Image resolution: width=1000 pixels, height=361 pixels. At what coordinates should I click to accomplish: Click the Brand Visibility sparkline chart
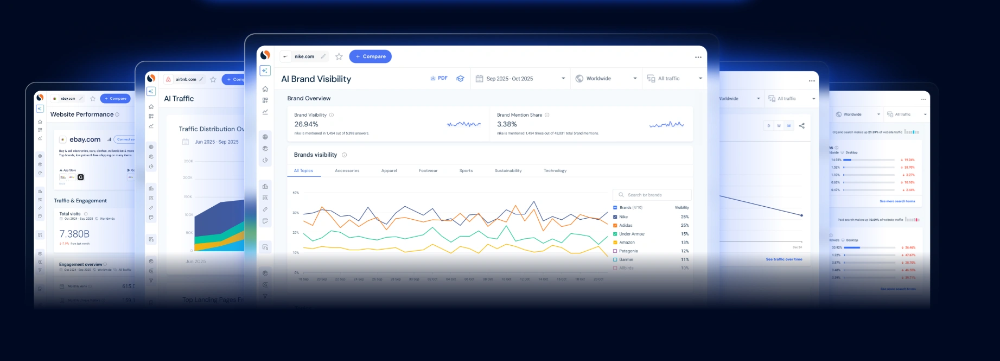[464, 124]
